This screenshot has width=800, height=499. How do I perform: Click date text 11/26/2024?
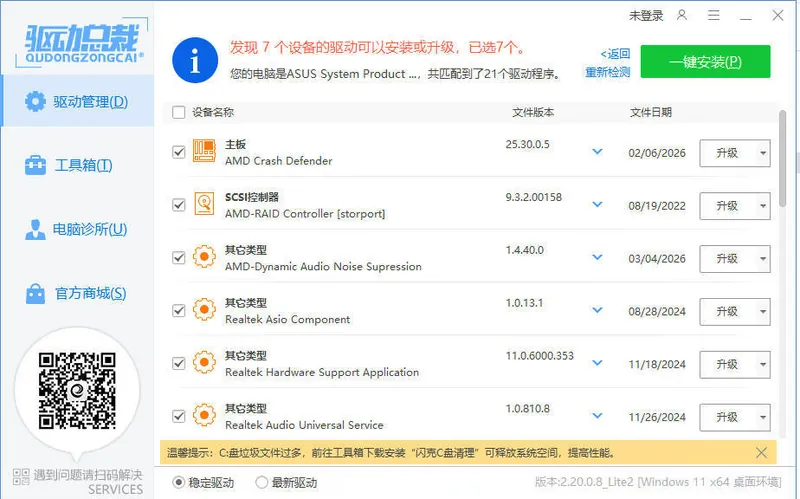pos(657,417)
